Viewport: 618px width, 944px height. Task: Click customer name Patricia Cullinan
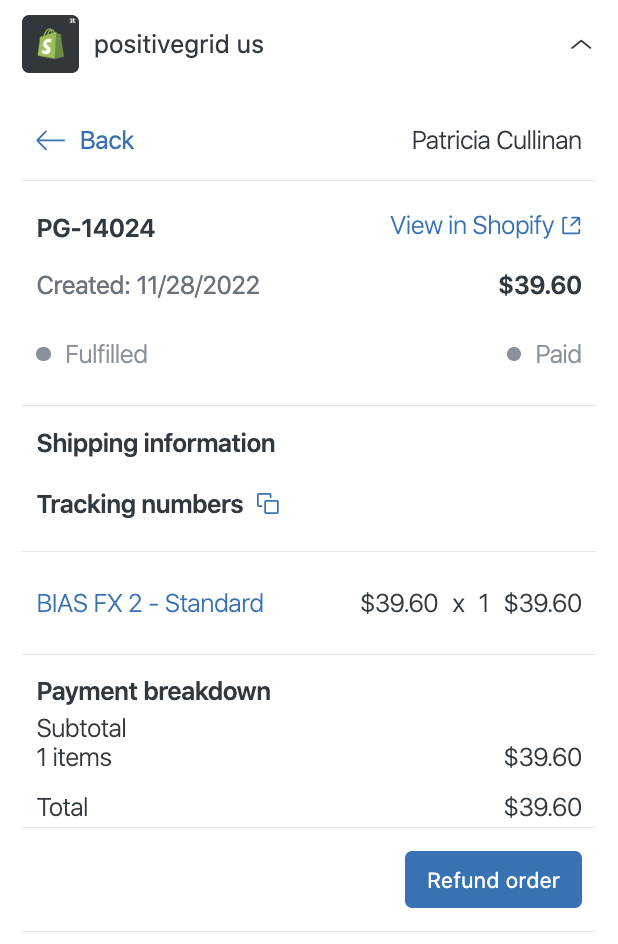(496, 140)
